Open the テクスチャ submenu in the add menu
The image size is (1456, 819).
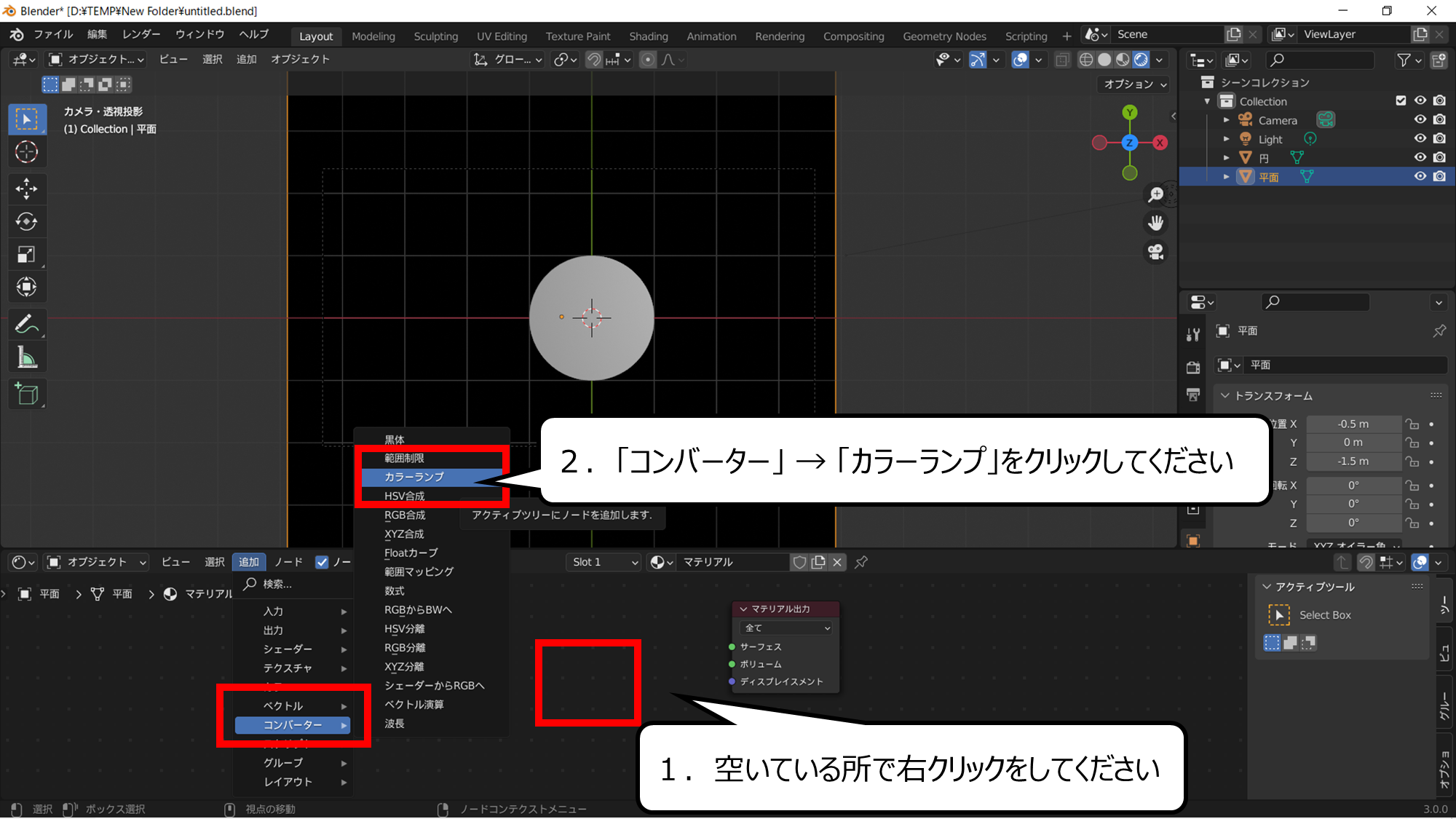[293, 668]
